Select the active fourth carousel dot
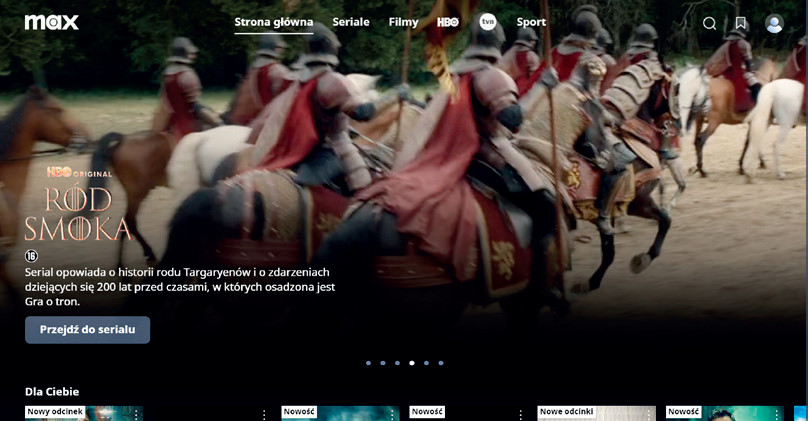The width and height of the screenshot is (808, 421). (412, 363)
